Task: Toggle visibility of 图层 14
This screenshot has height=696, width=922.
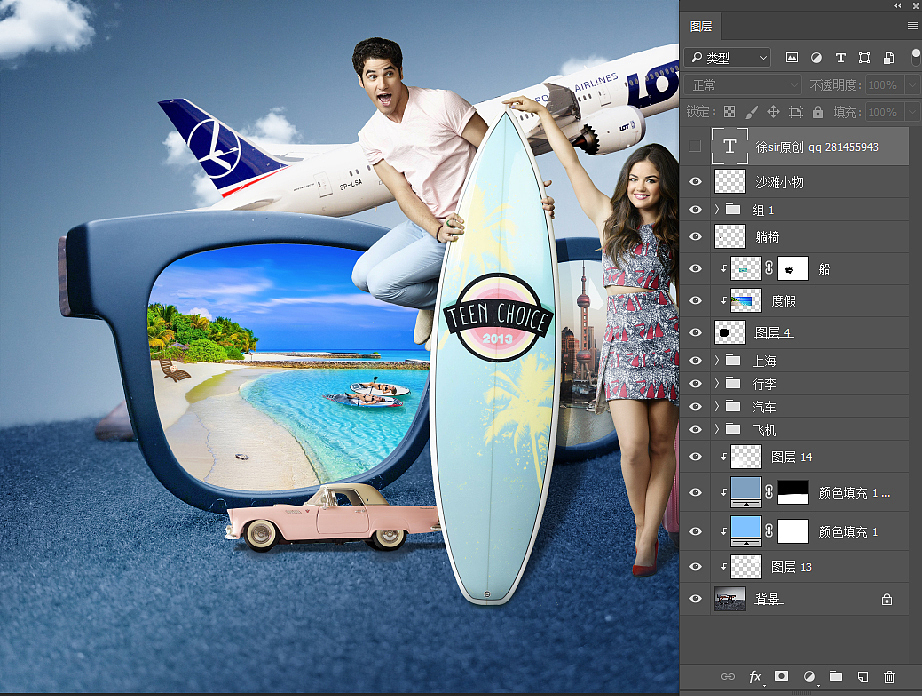Action: click(695, 457)
